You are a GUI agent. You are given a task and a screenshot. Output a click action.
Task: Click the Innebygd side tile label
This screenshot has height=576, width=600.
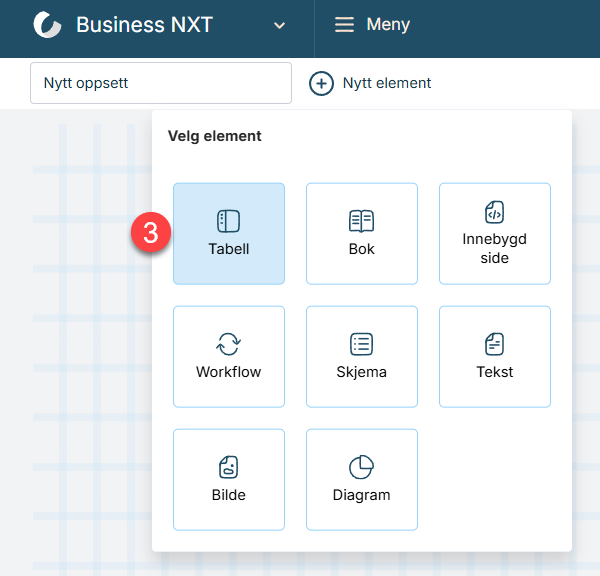(495, 248)
